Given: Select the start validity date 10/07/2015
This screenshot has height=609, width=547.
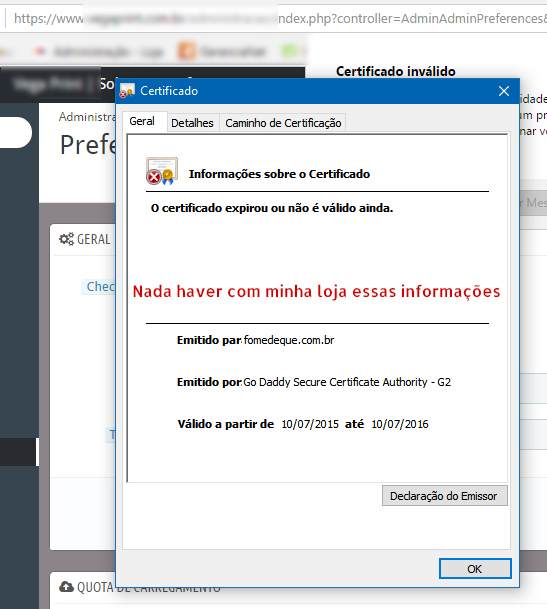Looking at the screenshot, I should 310,424.
